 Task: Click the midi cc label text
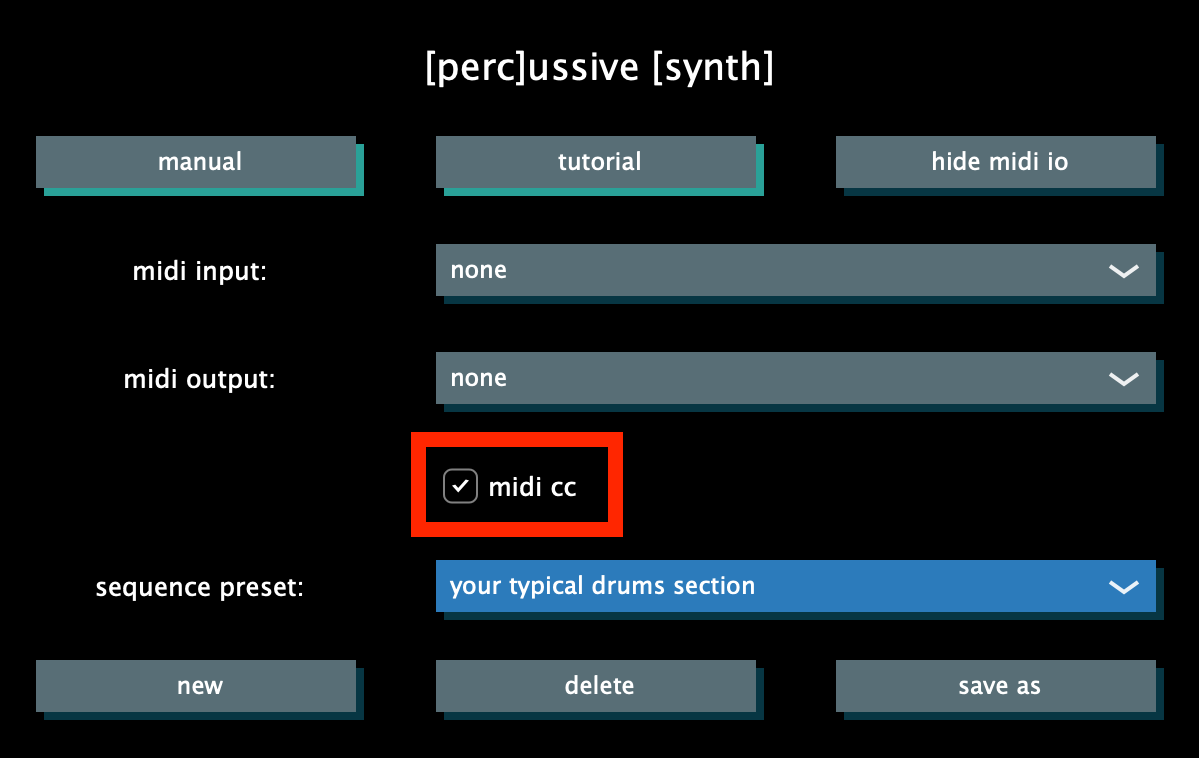point(532,488)
